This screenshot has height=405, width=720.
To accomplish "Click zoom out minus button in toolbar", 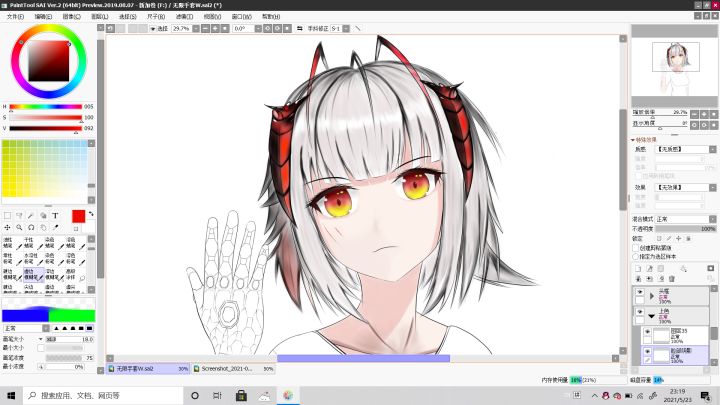I will pyautogui.click(x=205, y=28).
